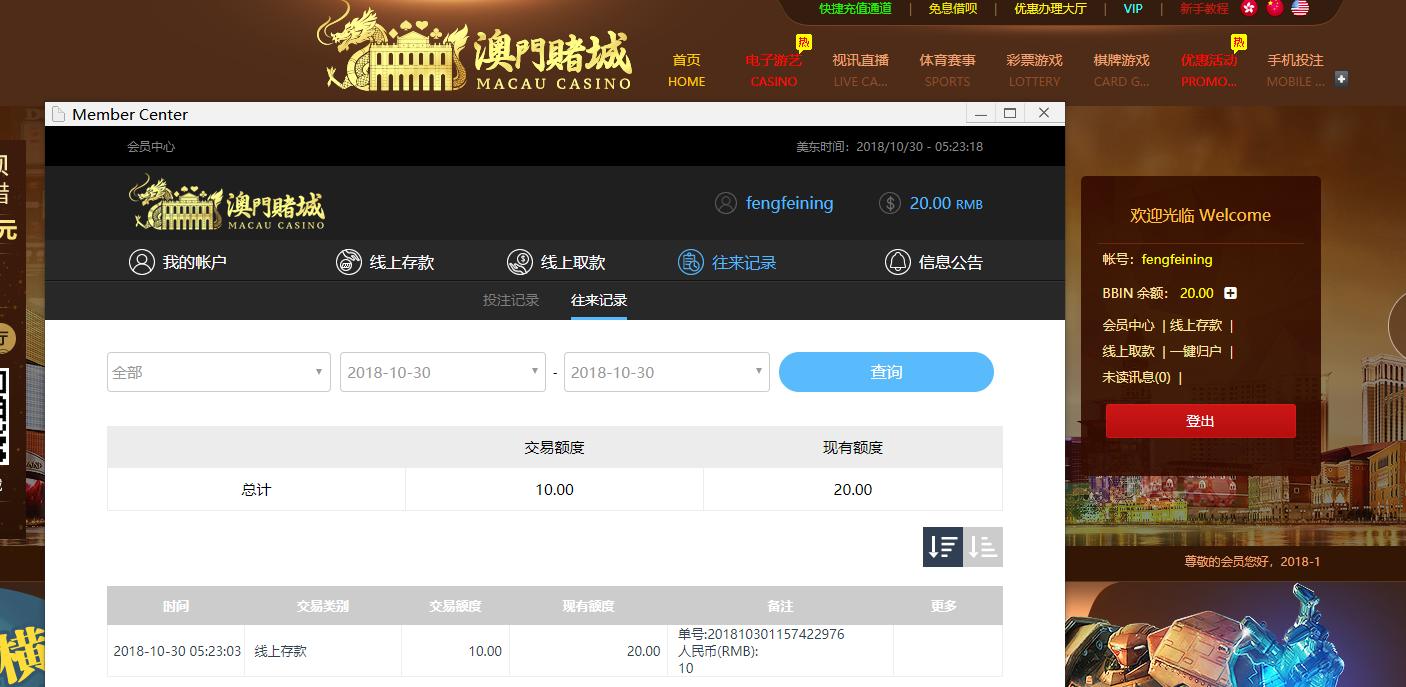The width and height of the screenshot is (1406, 687).
Task: Click the 查询 search button
Action: point(886,372)
